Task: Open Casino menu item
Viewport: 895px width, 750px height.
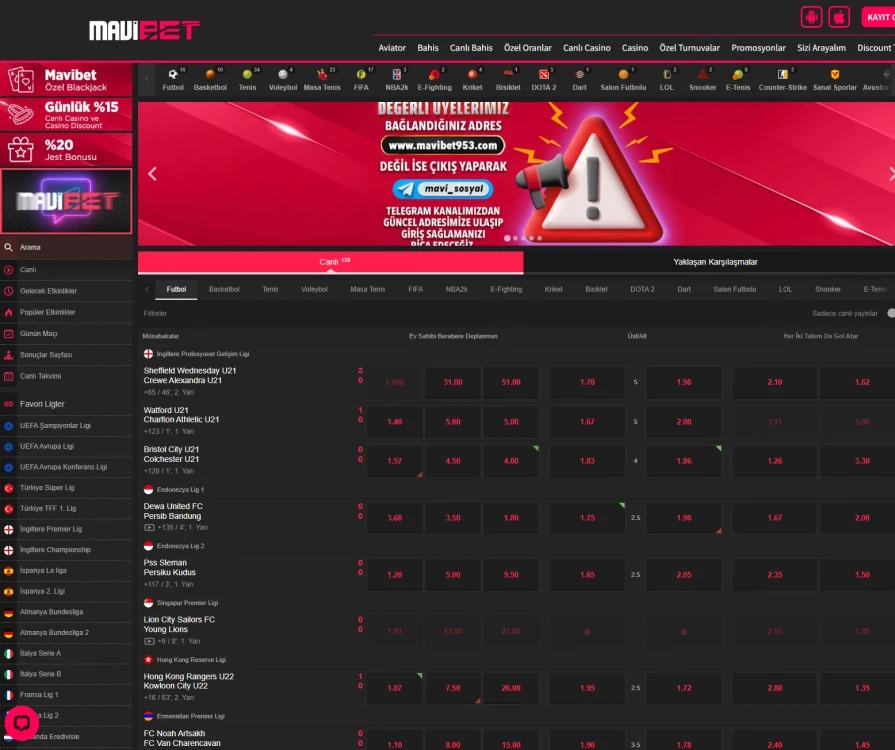Action: coord(635,48)
